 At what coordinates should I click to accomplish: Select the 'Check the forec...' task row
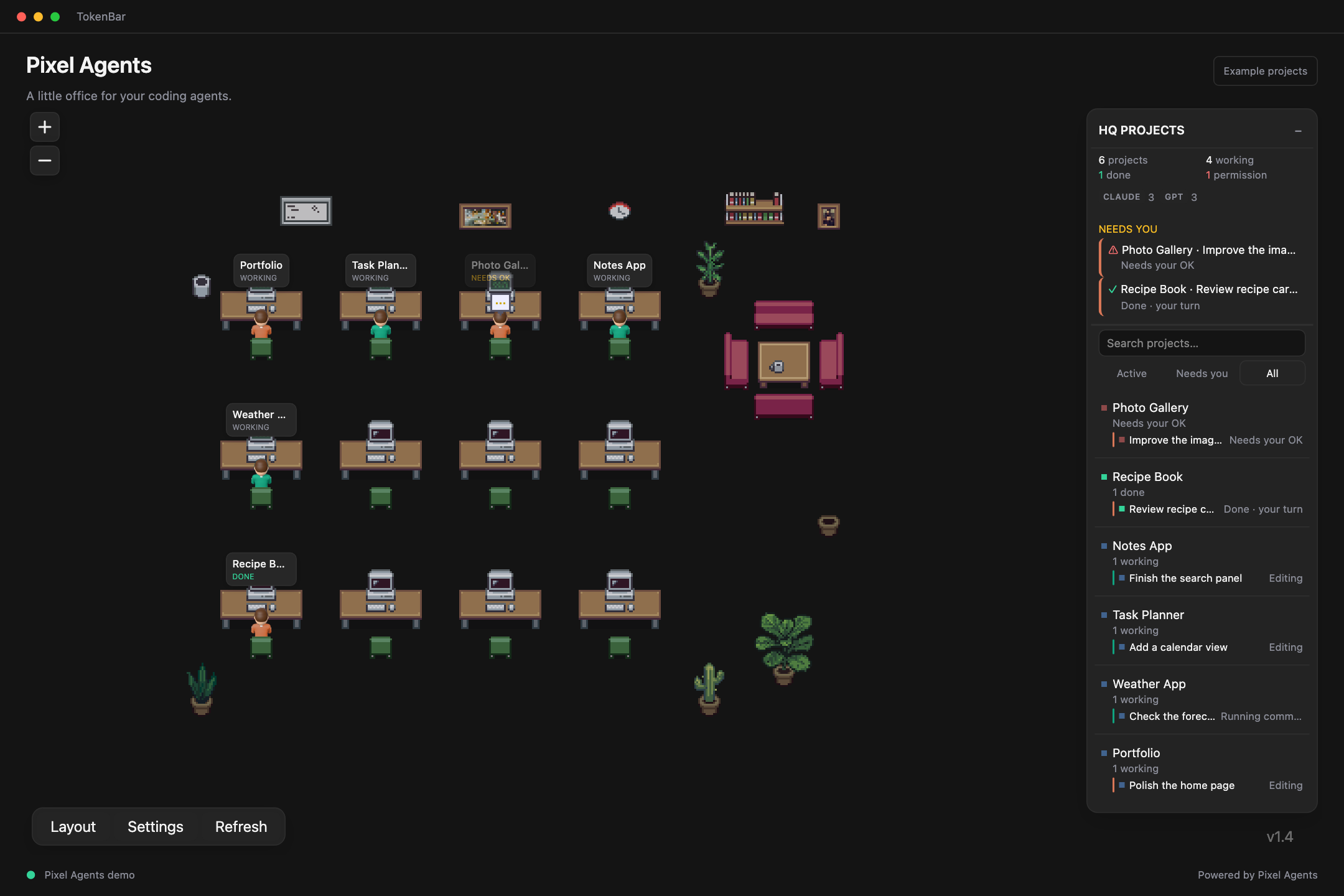(x=1207, y=716)
